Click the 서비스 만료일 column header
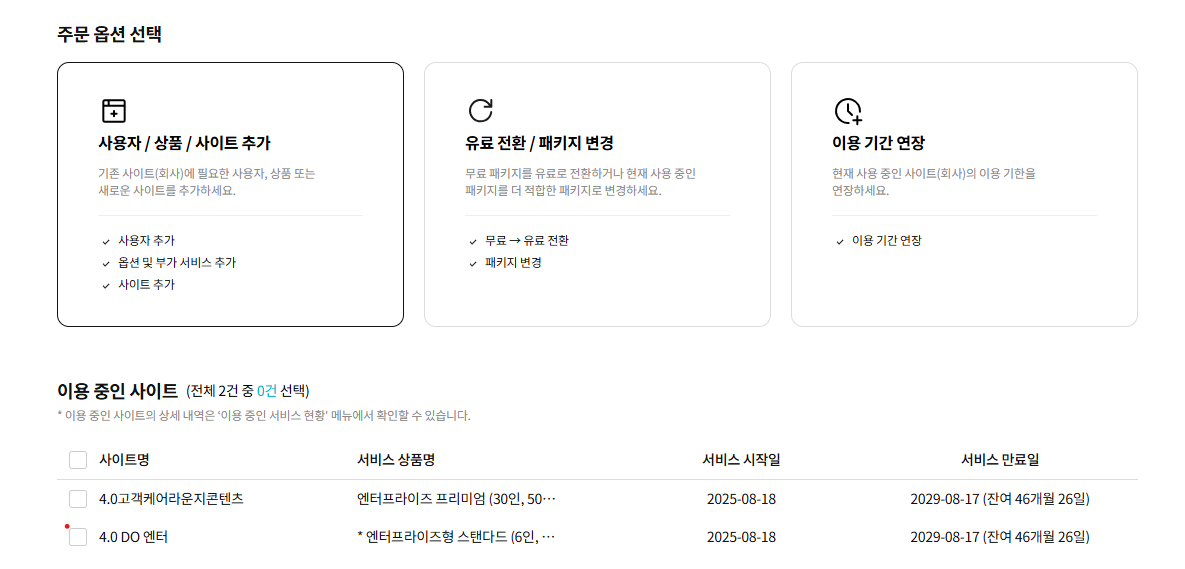Screen dimensions: 1185x569 (x=999, y=460)
